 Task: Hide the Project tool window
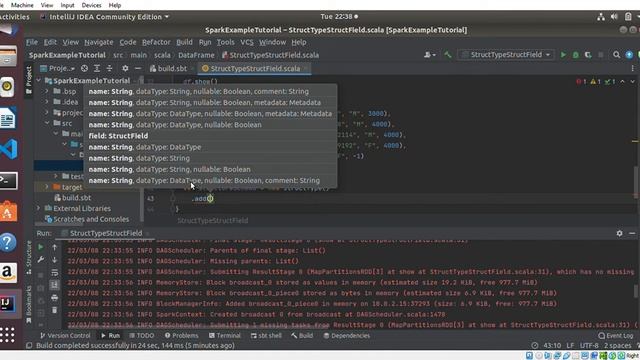click(x=138, y=69)
